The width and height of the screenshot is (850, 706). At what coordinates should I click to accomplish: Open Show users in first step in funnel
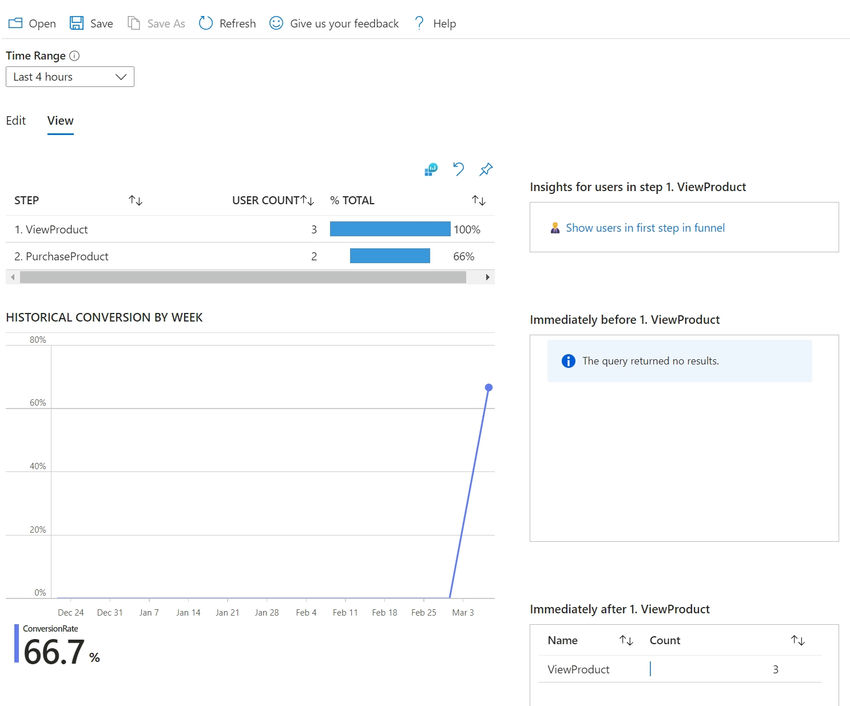click(645, 228)
